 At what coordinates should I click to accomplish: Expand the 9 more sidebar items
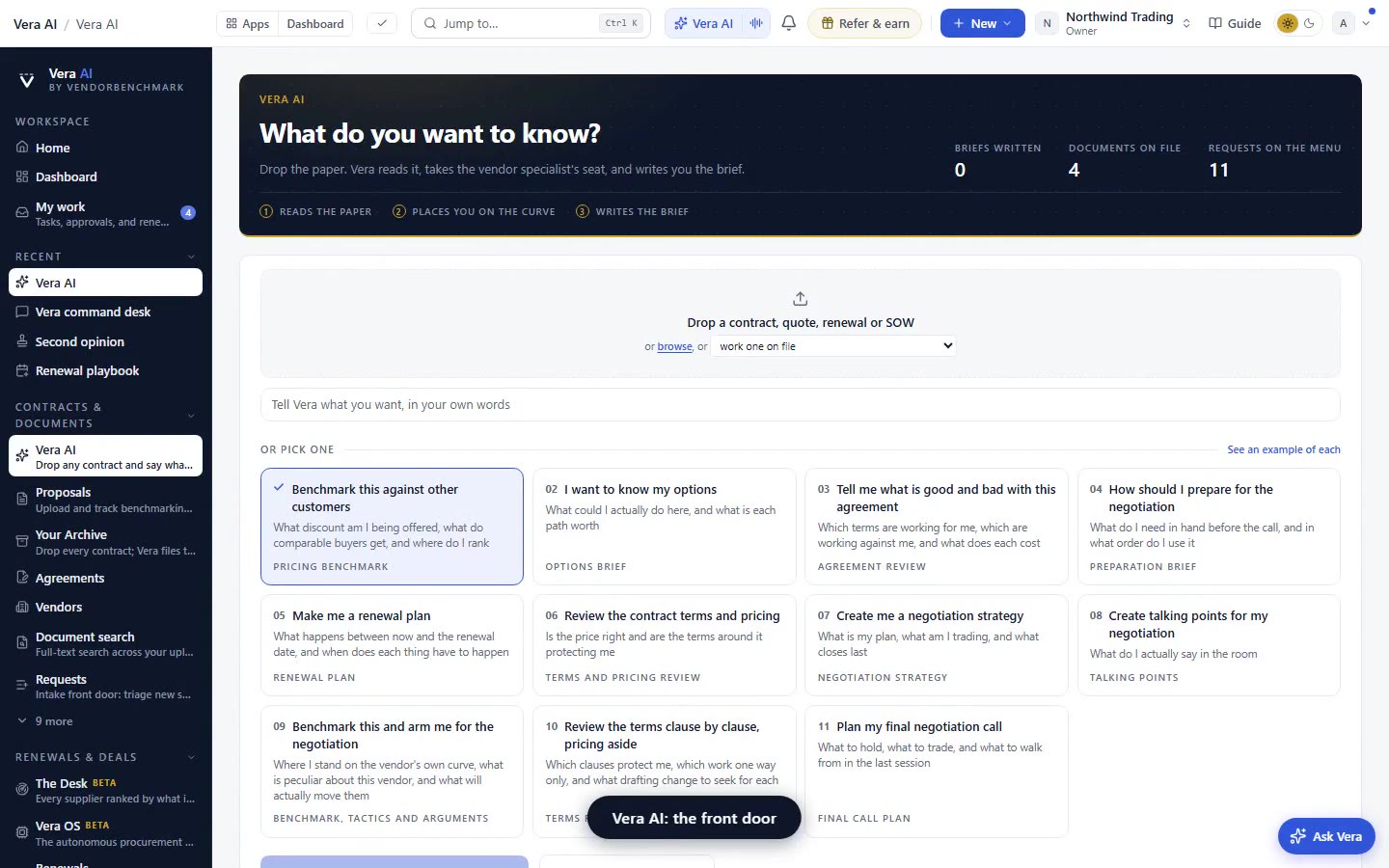(44, 721)
